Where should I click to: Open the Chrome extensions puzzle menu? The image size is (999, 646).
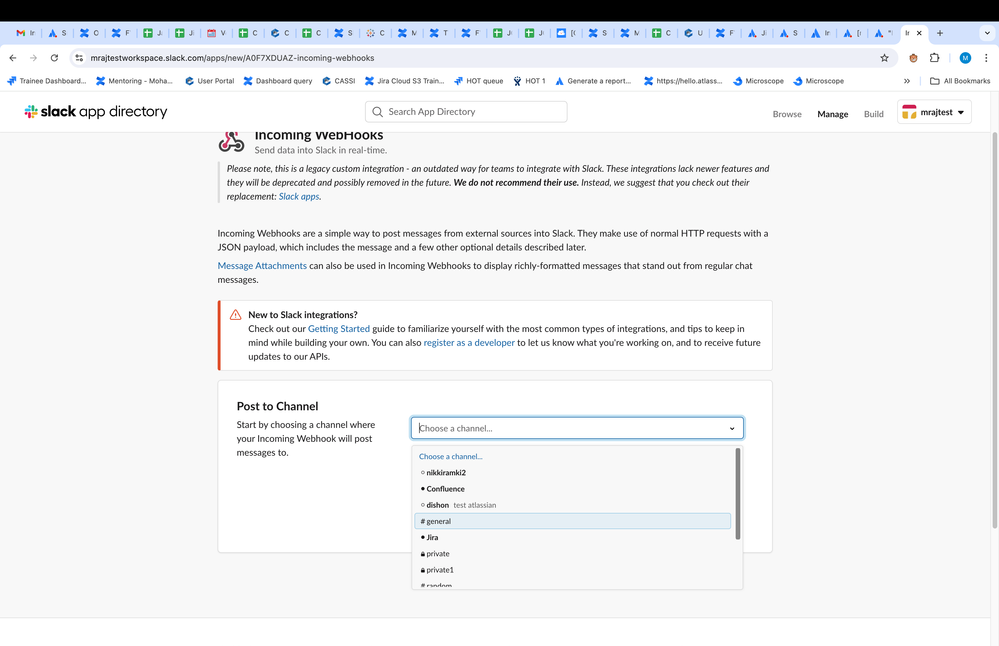tap(935, 58)
